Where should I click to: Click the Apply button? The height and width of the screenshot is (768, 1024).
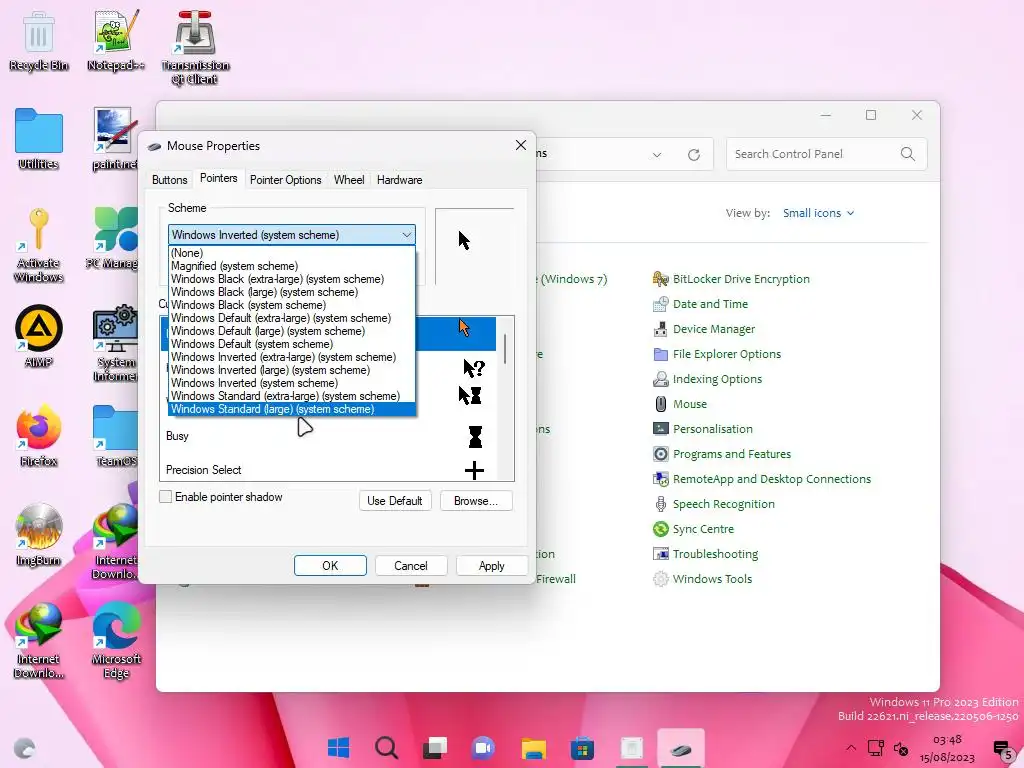pyautogui.click(x=492, y=566)
